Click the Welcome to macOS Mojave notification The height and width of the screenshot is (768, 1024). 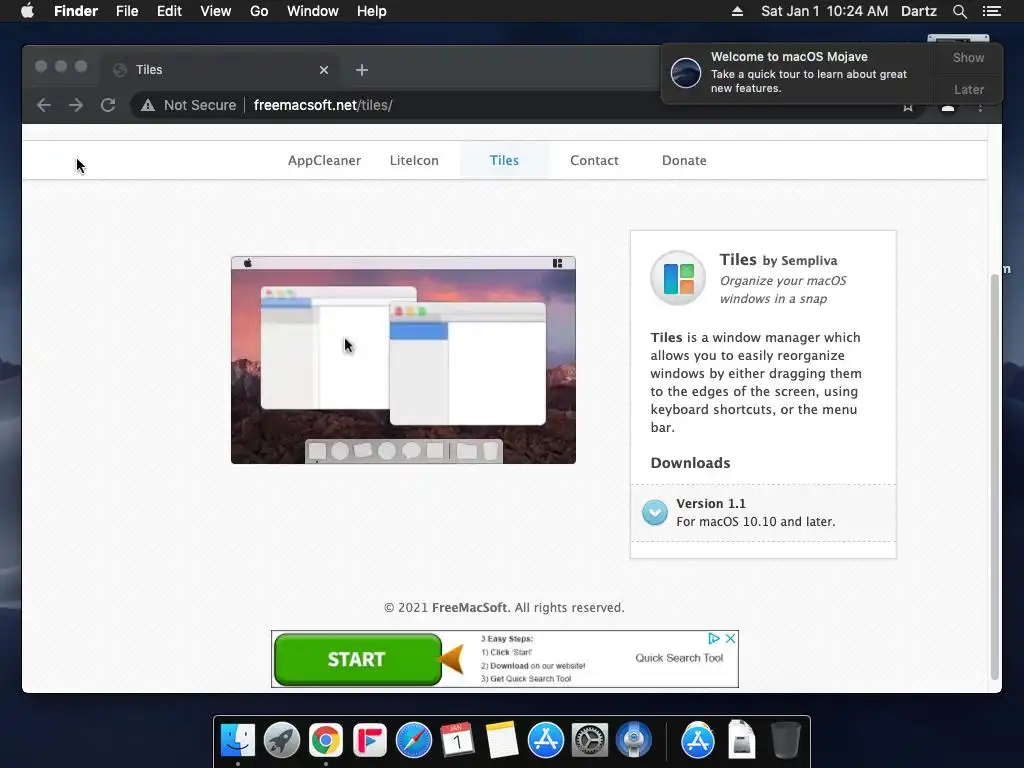(x=797, y=72)
